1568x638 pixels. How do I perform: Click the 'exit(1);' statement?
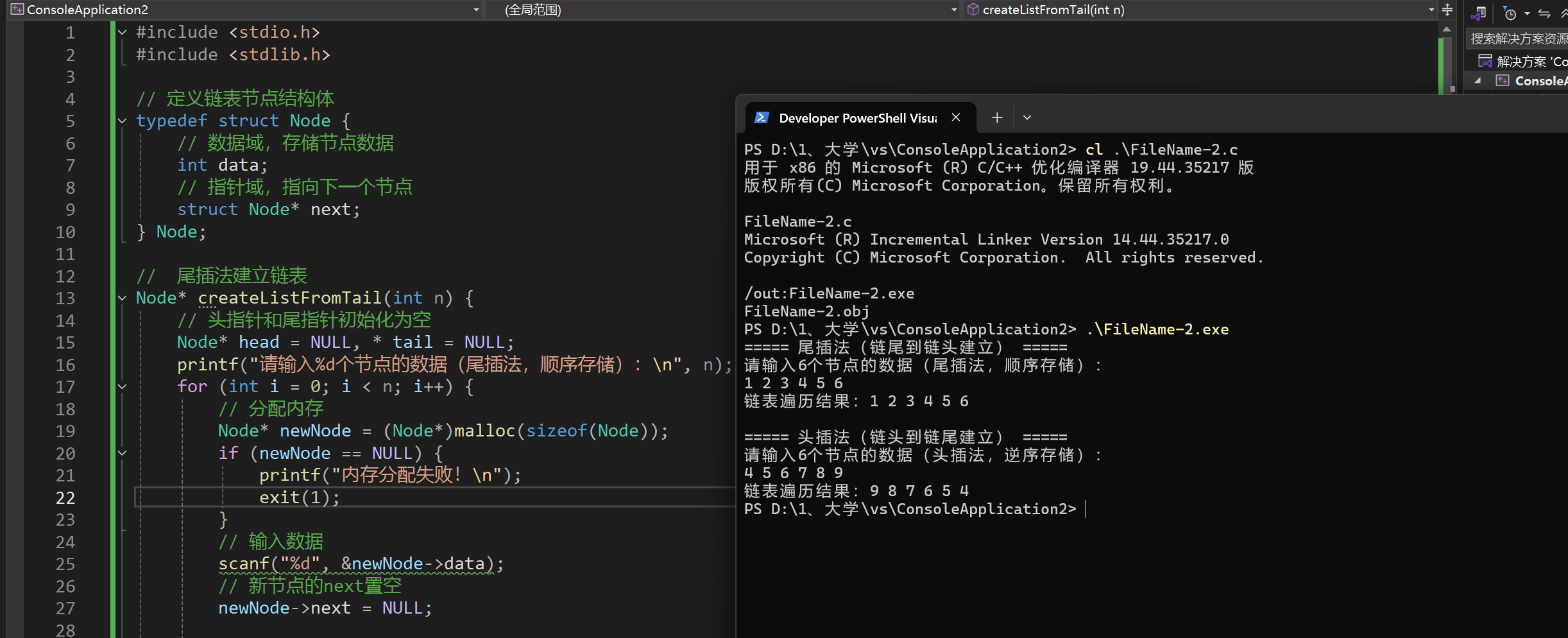(x=300, y=497)
